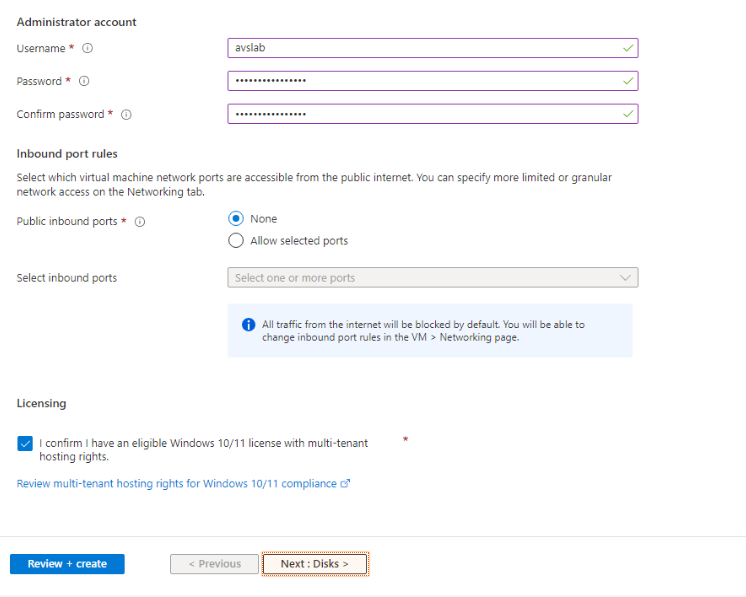Choose the Allow selected ports option
Screen dimensions: 746x597
pos(236,241)
